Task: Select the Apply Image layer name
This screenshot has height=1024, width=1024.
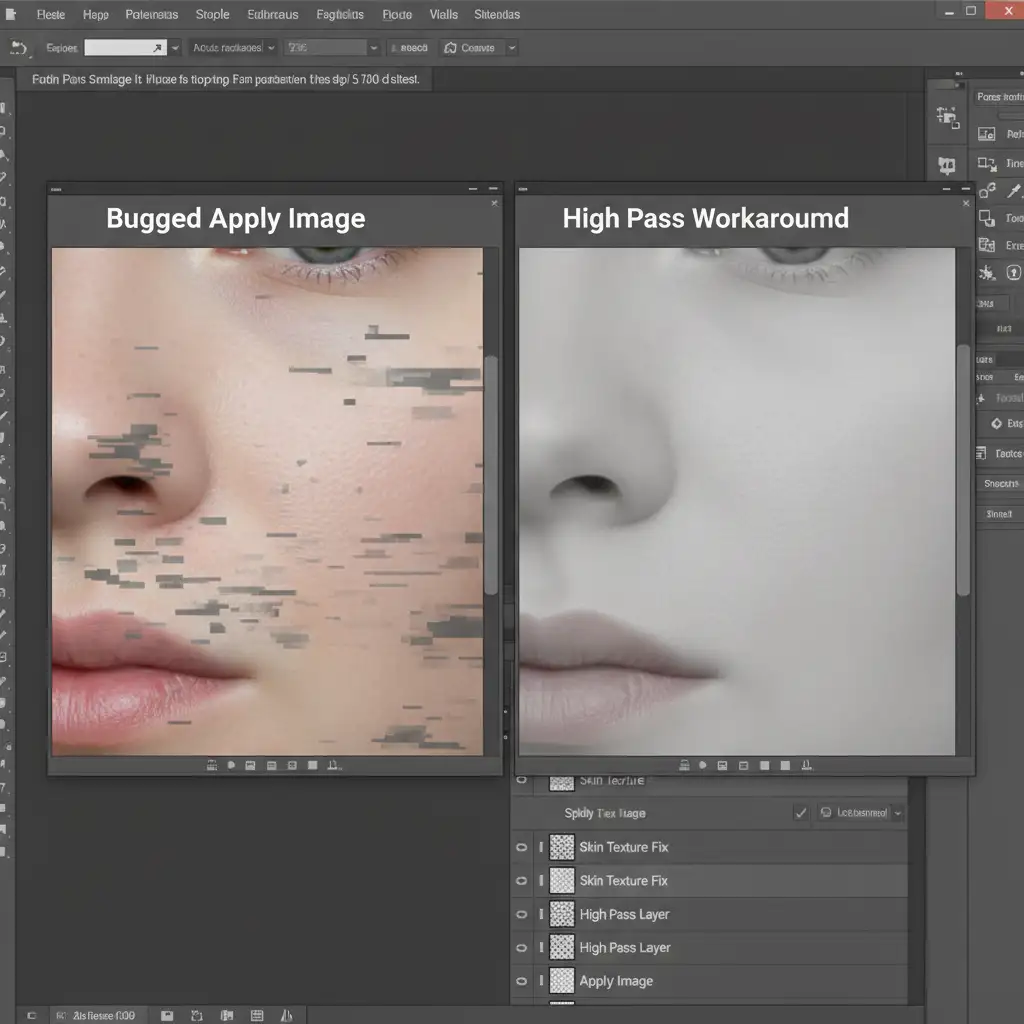Action: click(x=616, y=981)
